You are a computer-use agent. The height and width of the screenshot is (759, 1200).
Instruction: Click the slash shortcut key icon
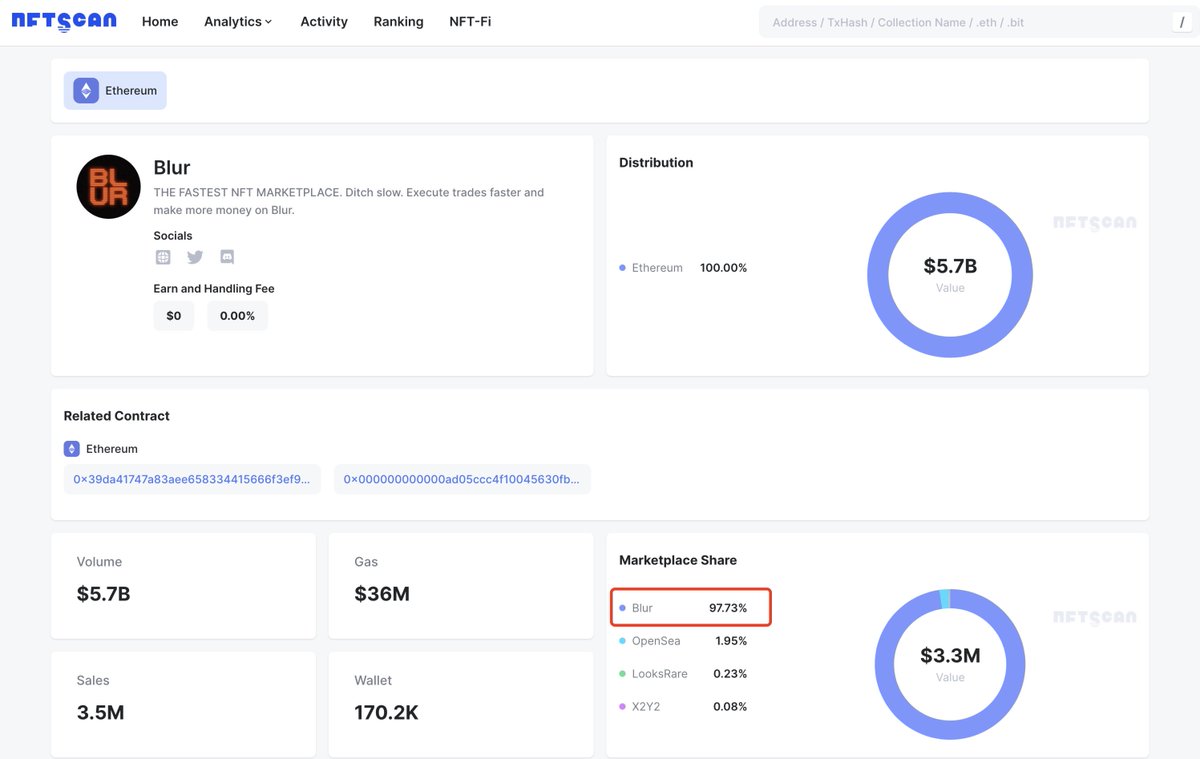point(1182,22)
